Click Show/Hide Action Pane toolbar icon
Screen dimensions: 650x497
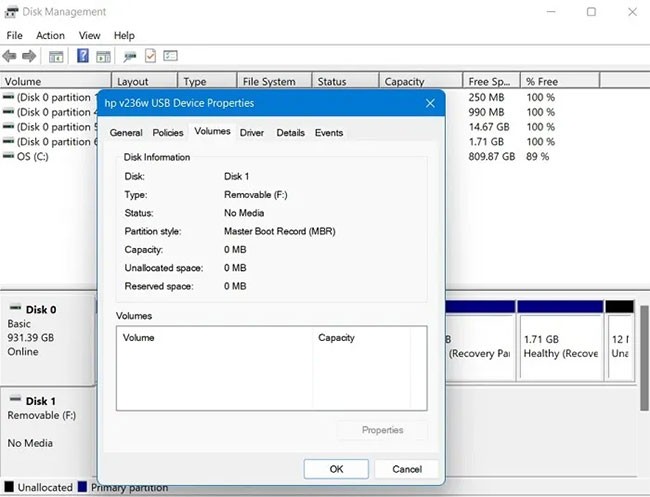(x=102, y=56)
